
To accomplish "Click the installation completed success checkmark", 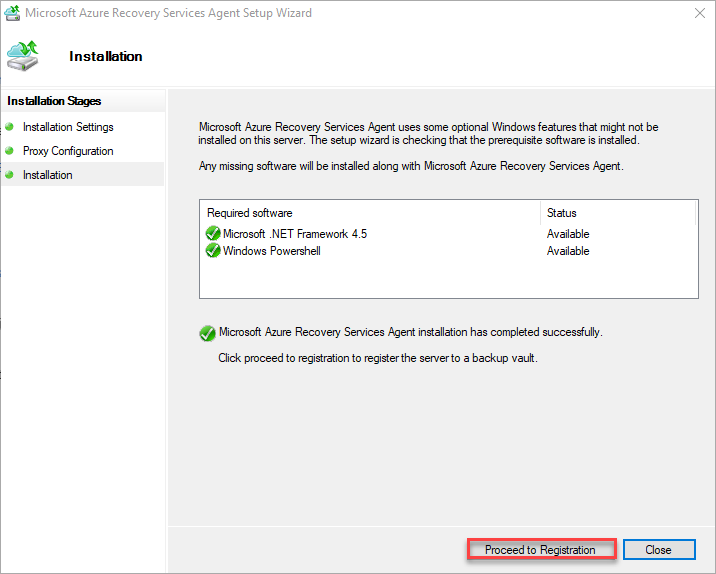I will 207,333.
